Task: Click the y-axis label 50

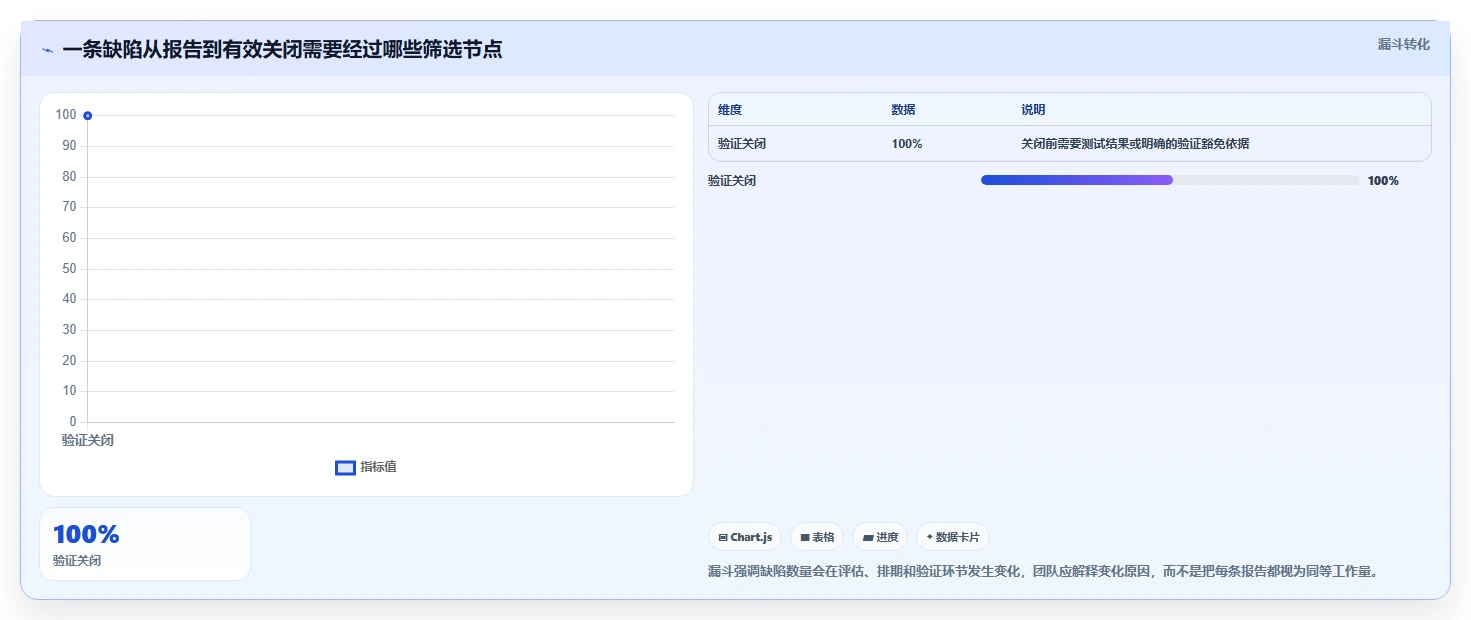Action: click(69, 269)
